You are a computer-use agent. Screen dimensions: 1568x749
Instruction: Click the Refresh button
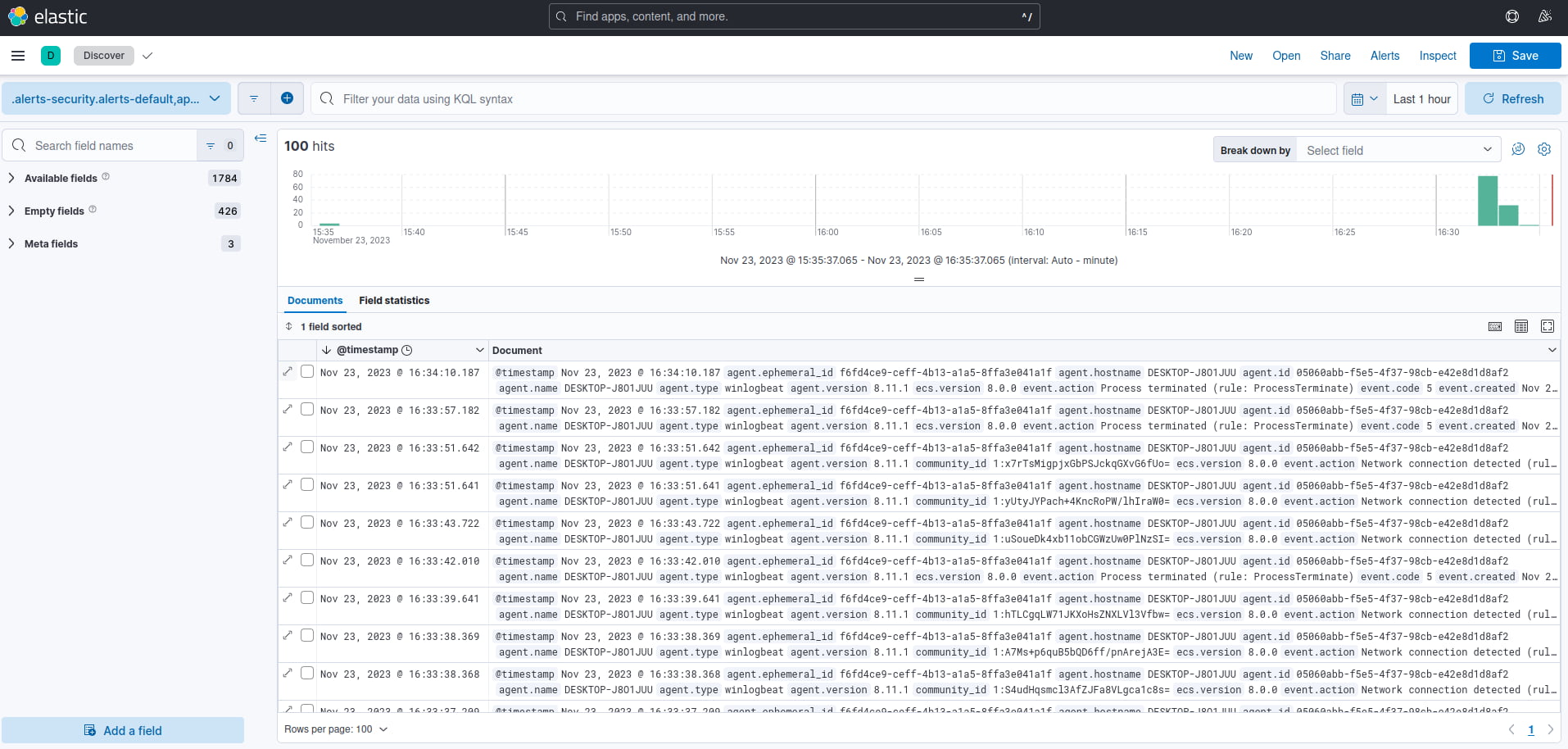[1513, 99]
